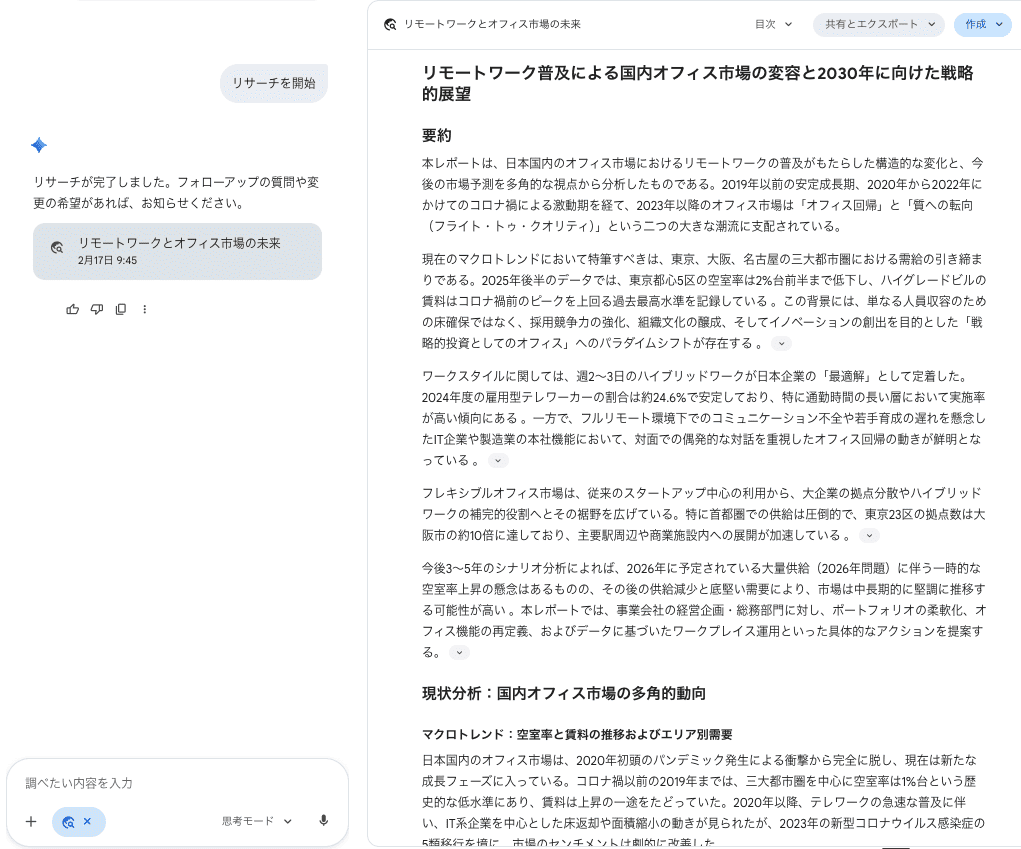Copy the response with the copy icon
This screenshot has height=849, width=1021.
(x=120, y=309)
